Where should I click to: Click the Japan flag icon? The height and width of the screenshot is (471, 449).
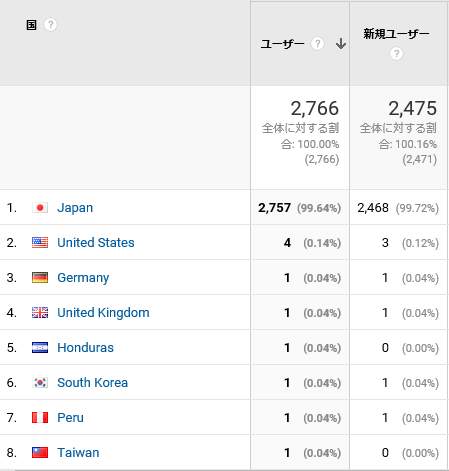[40, 208]
